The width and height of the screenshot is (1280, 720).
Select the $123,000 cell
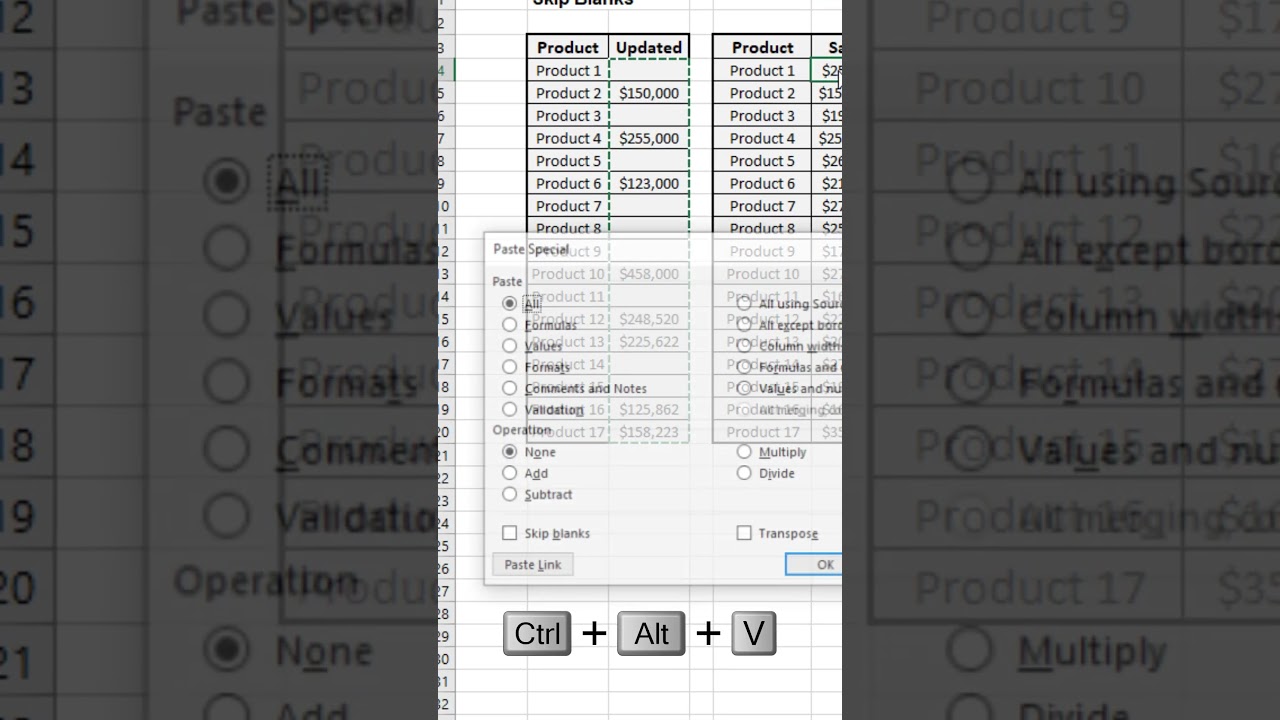click(x=649, y=183)
